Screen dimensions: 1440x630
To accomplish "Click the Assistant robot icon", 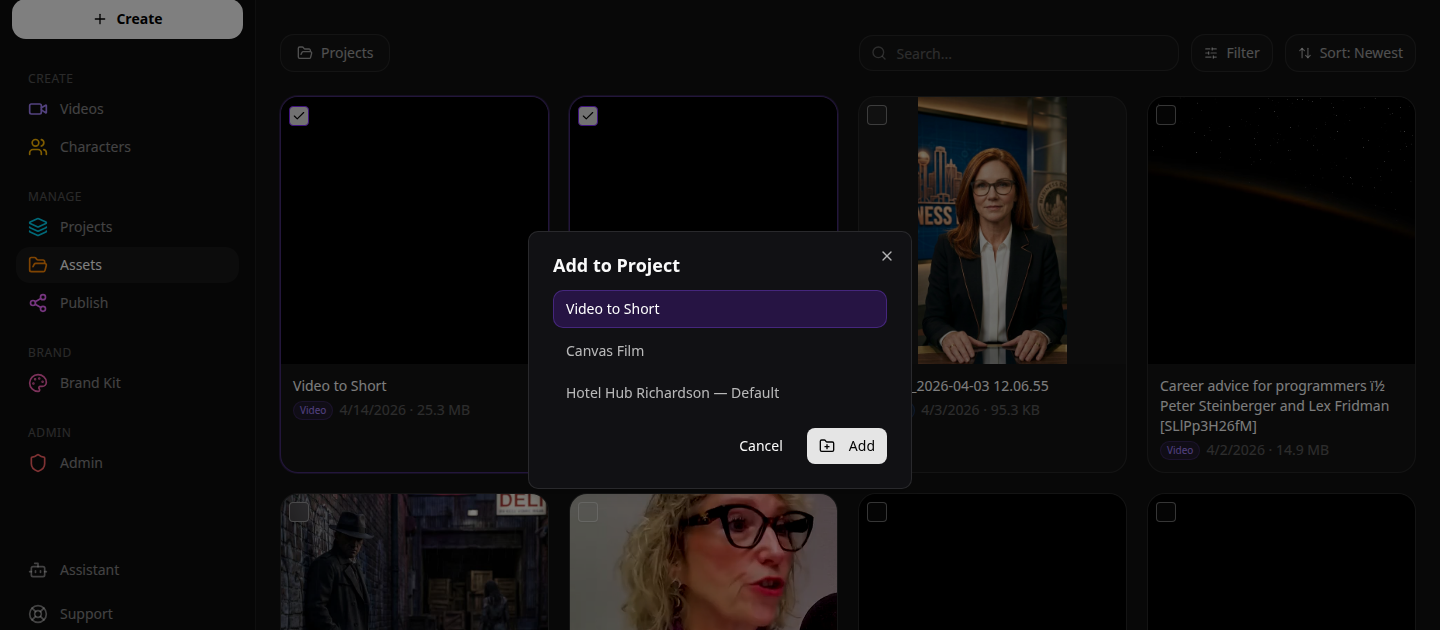I will pos(38,570).
